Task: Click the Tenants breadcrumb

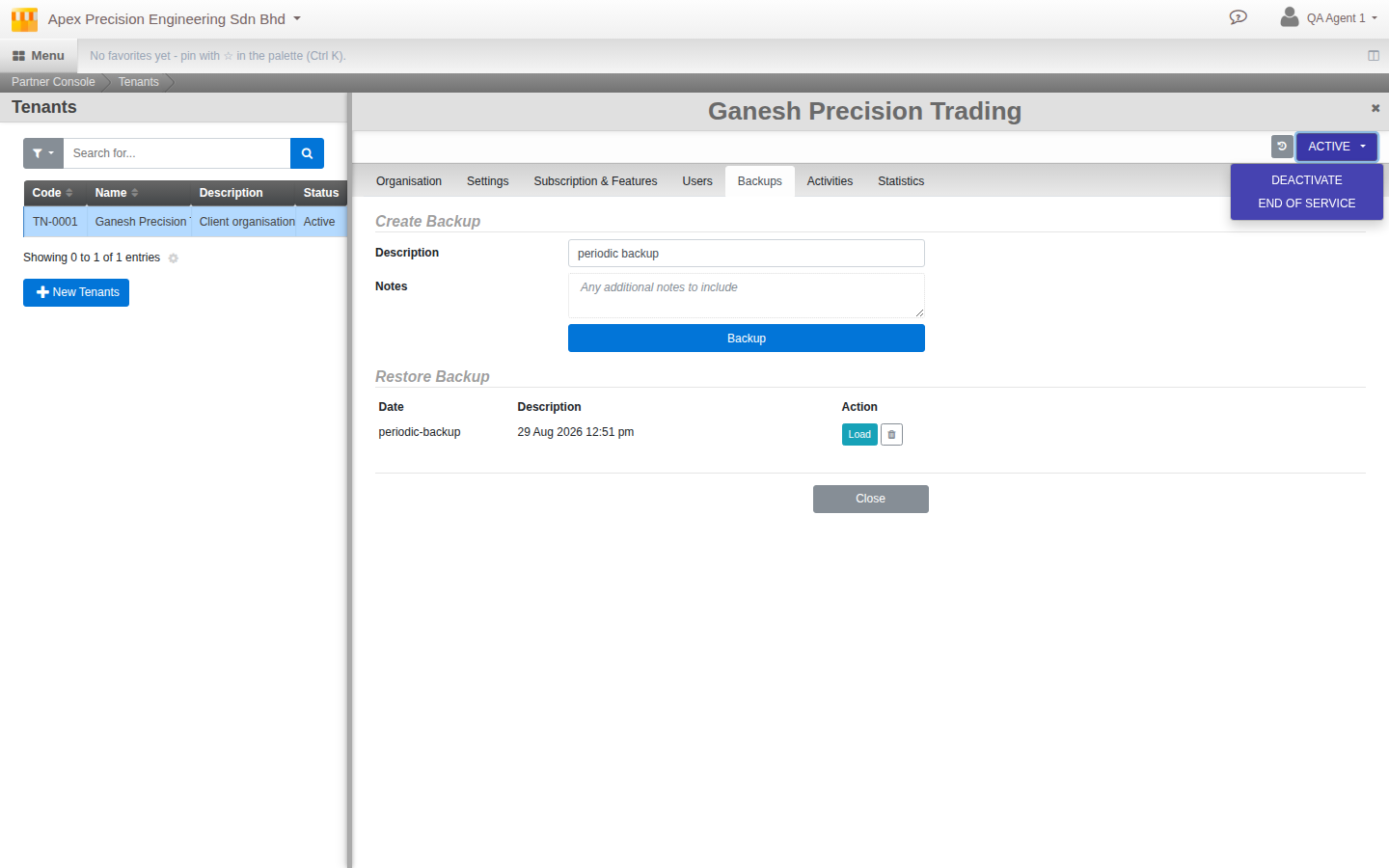Action: [x=139, y=82]
